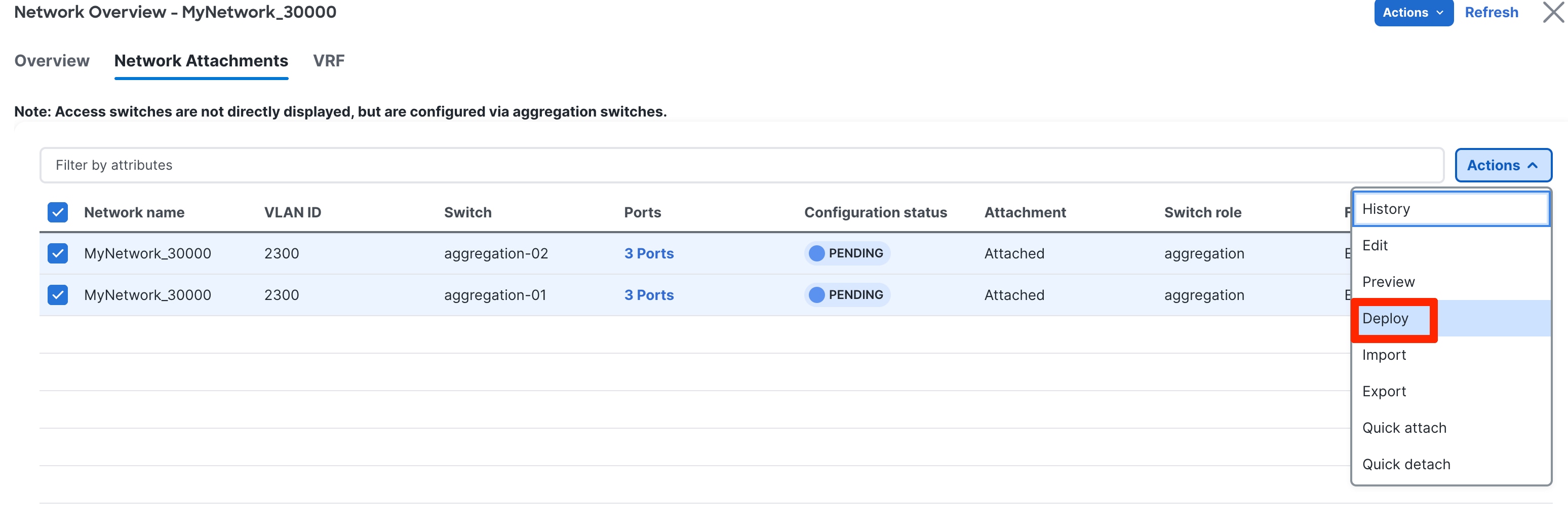Image resolution: width=1568 pixels, height=527 pixels.
Task: Click PENDING status icon for aggregation-01
Action: [816, 295]
